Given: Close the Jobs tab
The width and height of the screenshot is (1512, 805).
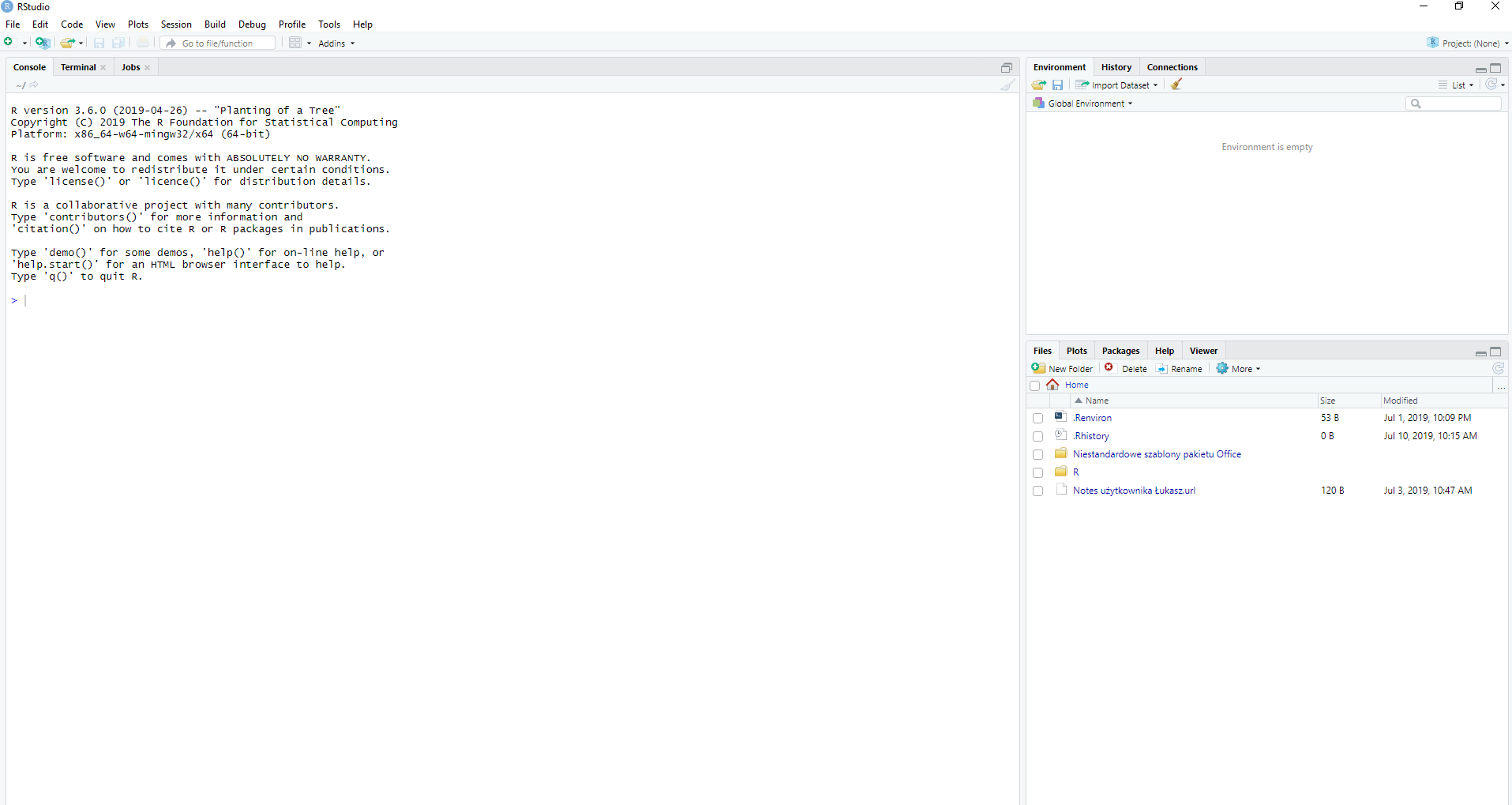Looking at the screenshot, I should click(148, 68).
